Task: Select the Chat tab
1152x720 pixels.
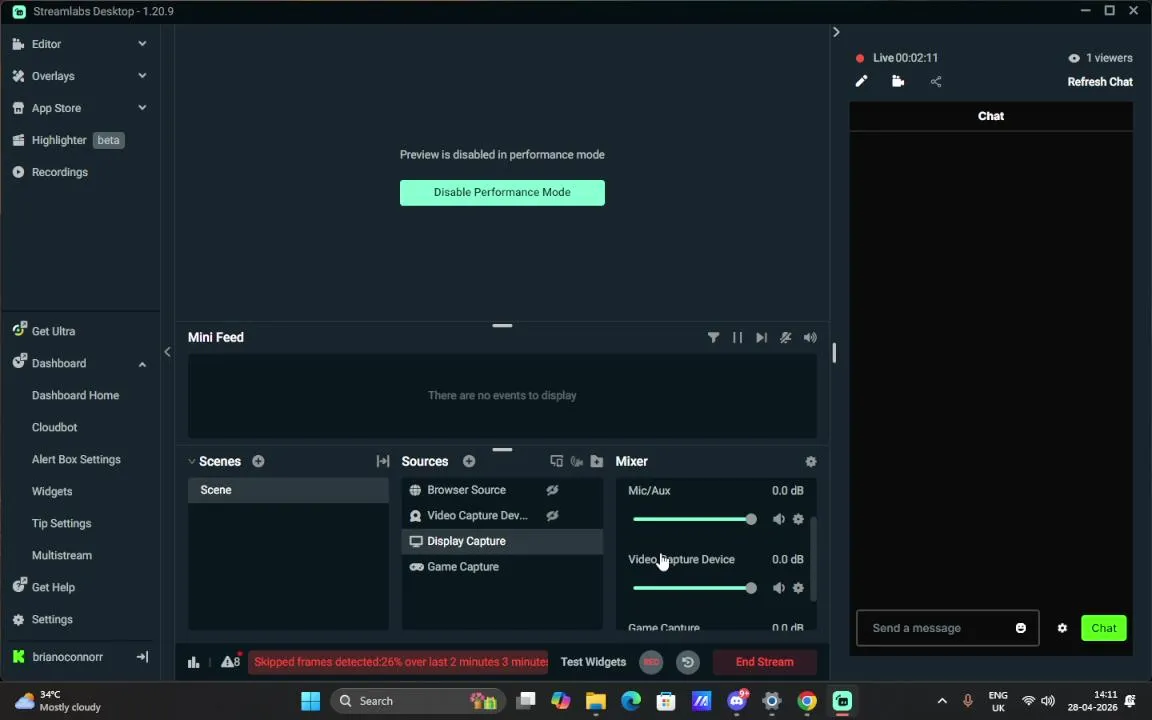Action: [x=990, y=116]
